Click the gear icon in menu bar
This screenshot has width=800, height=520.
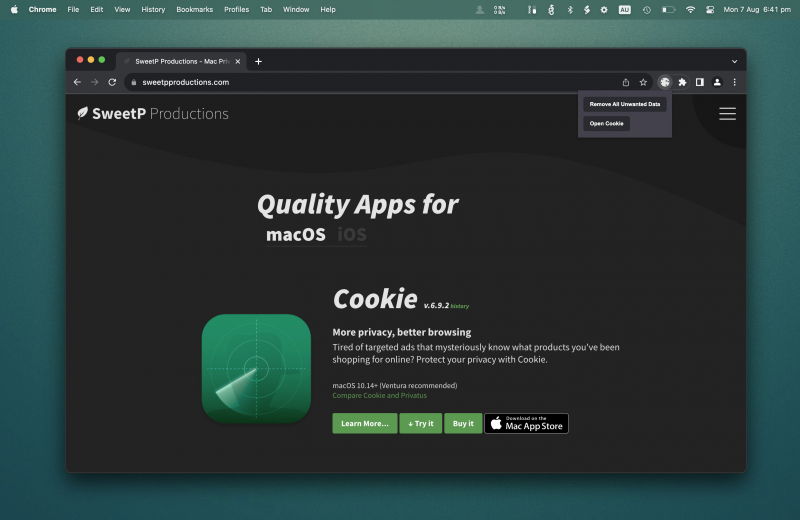tap(604, 9)
